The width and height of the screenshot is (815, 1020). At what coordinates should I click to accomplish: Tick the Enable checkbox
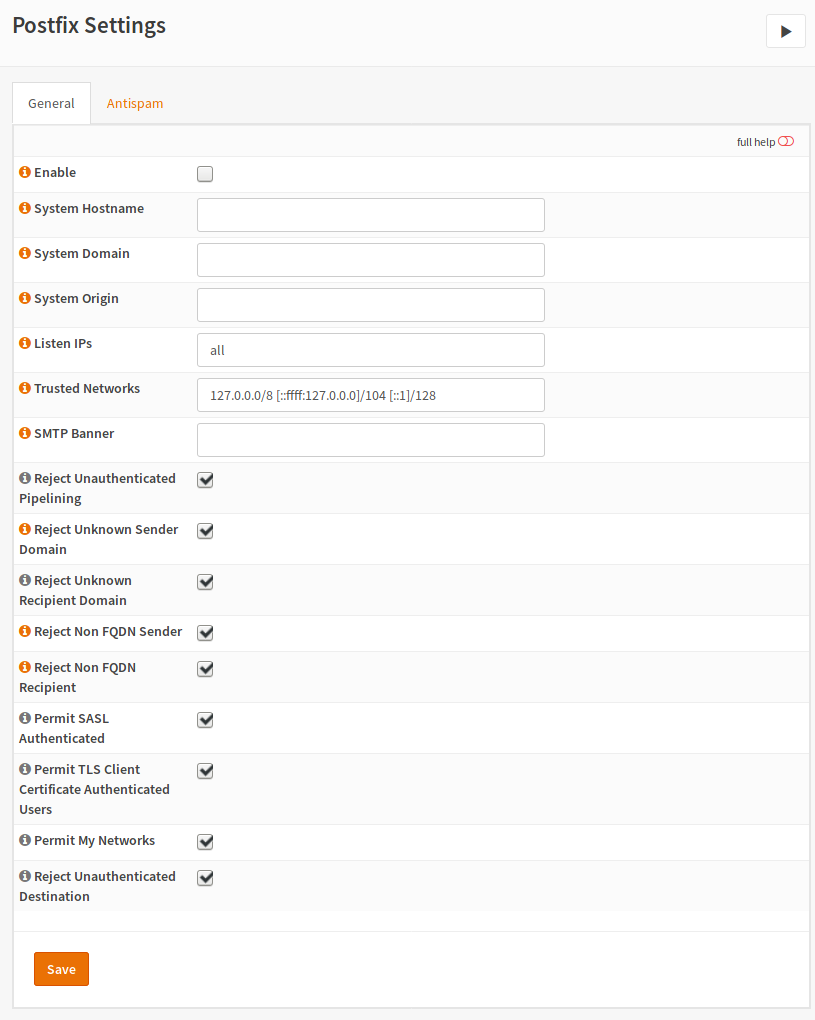tap(205, 174)
